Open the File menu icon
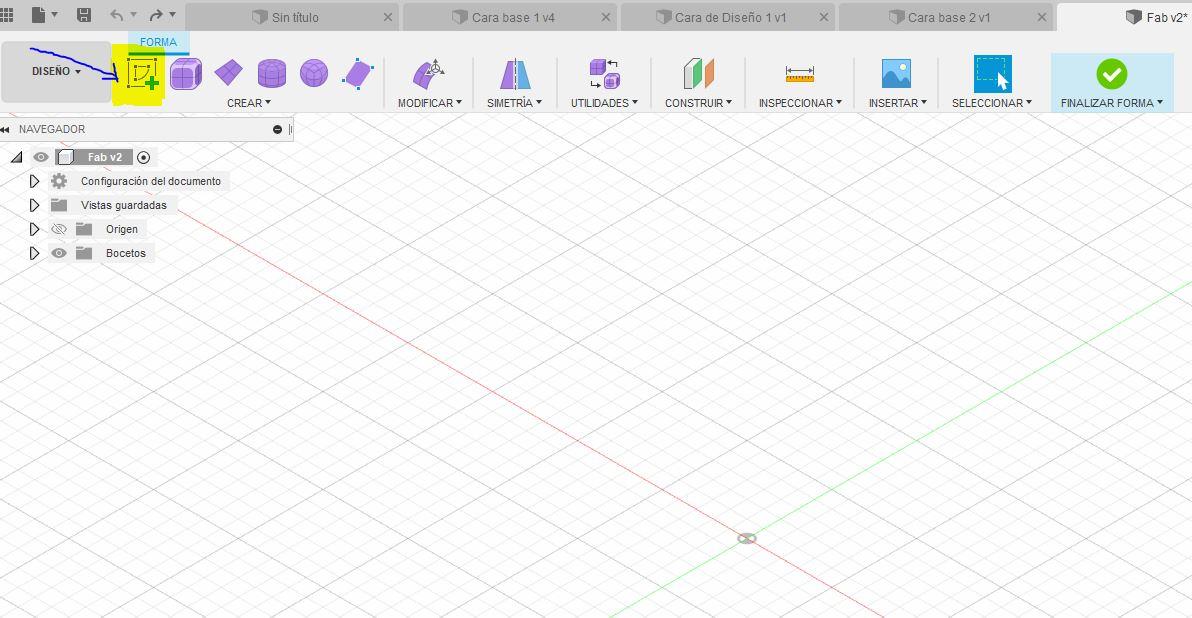The image size is (1192, 618). tap(39, 15)
